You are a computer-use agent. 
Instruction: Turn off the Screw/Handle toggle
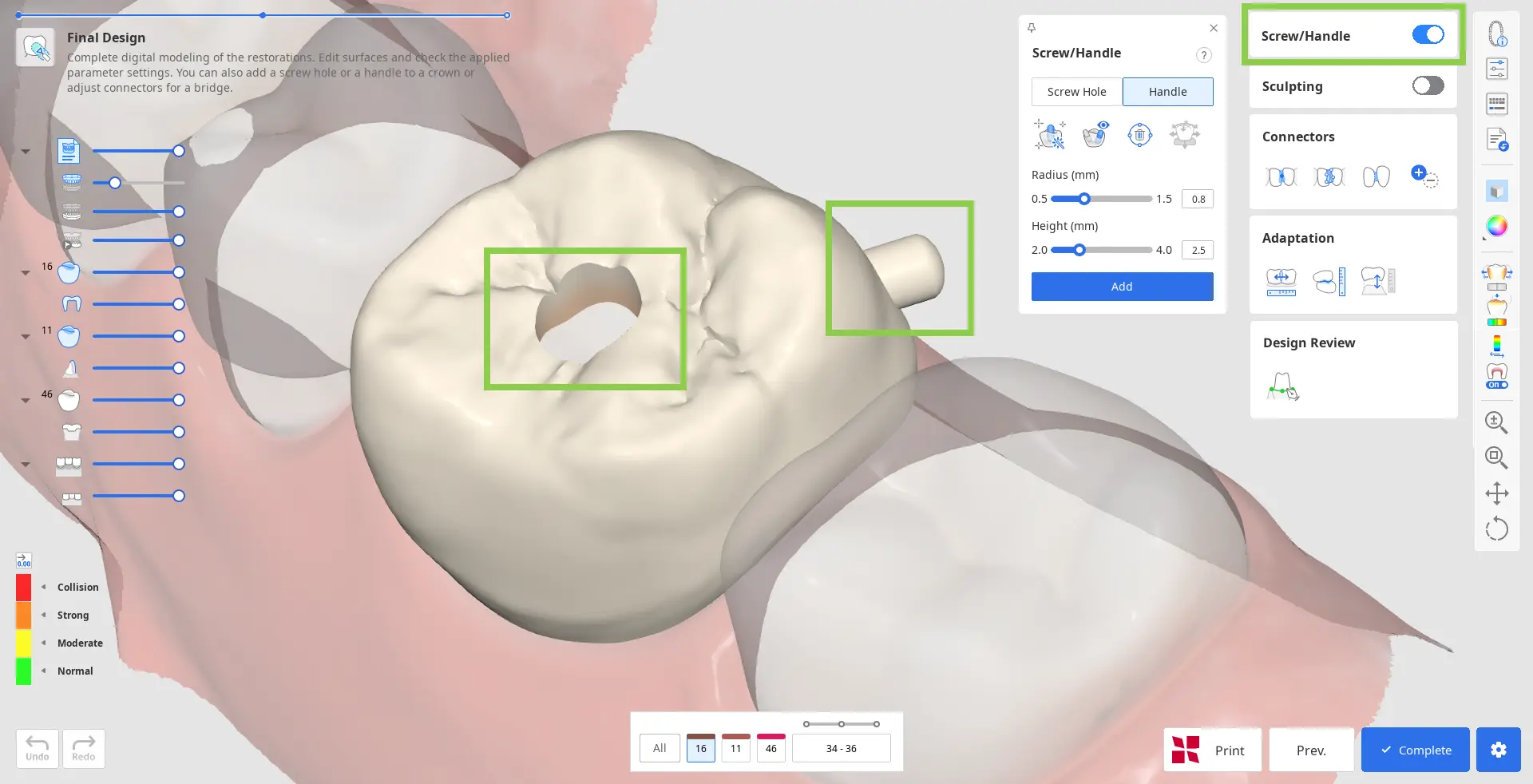(x=1428, y=35)
